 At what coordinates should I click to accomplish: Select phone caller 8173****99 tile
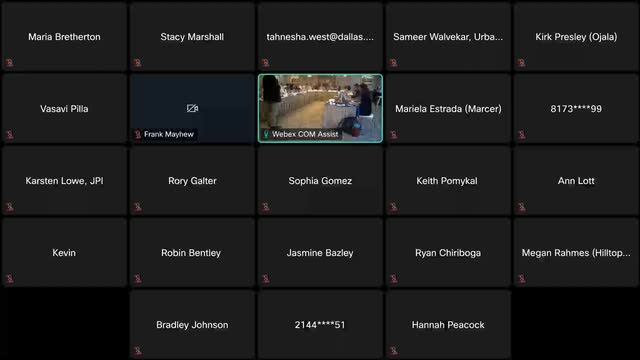pos(576,109)
